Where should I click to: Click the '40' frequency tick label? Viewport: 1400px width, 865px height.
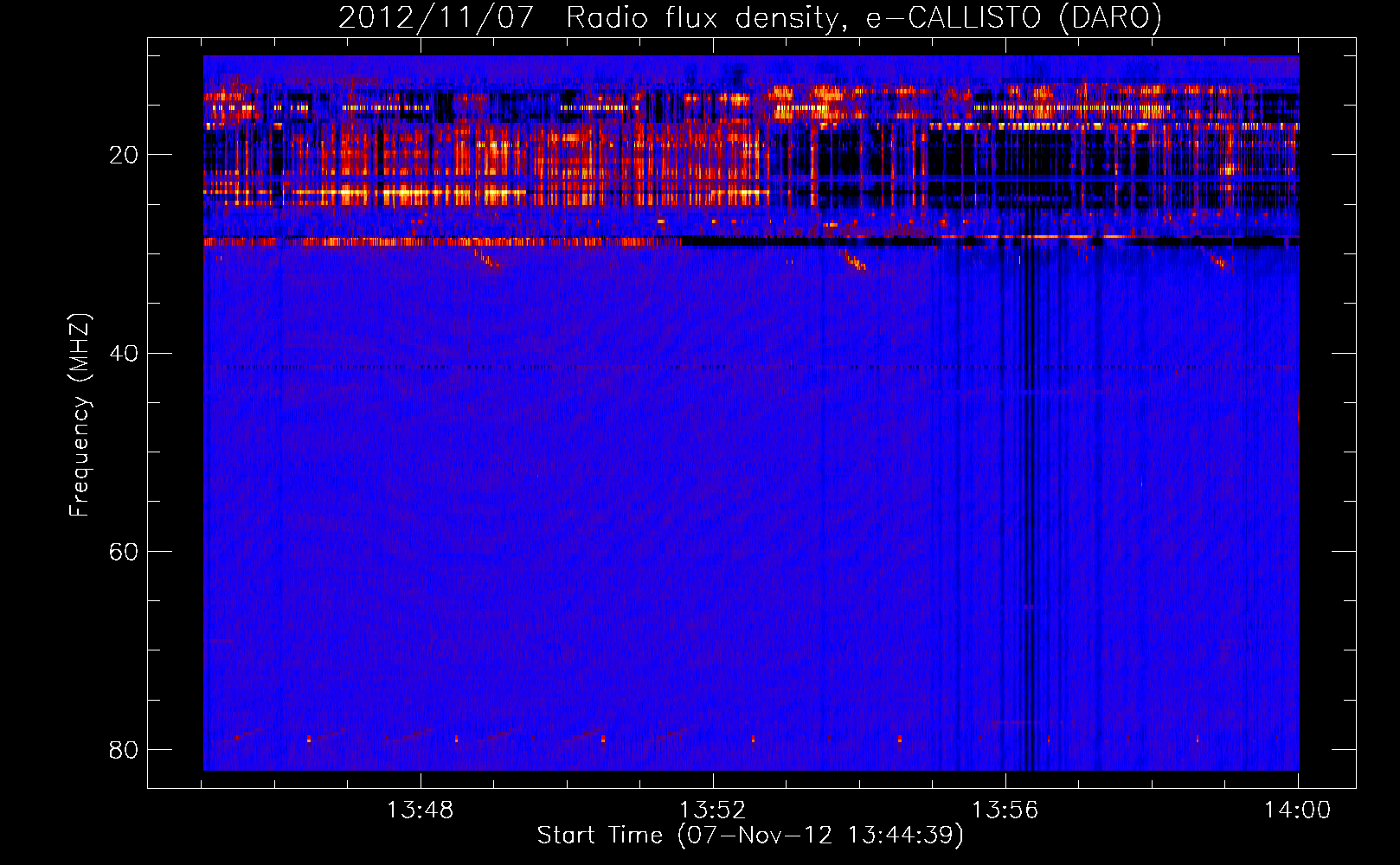point(124,353)
